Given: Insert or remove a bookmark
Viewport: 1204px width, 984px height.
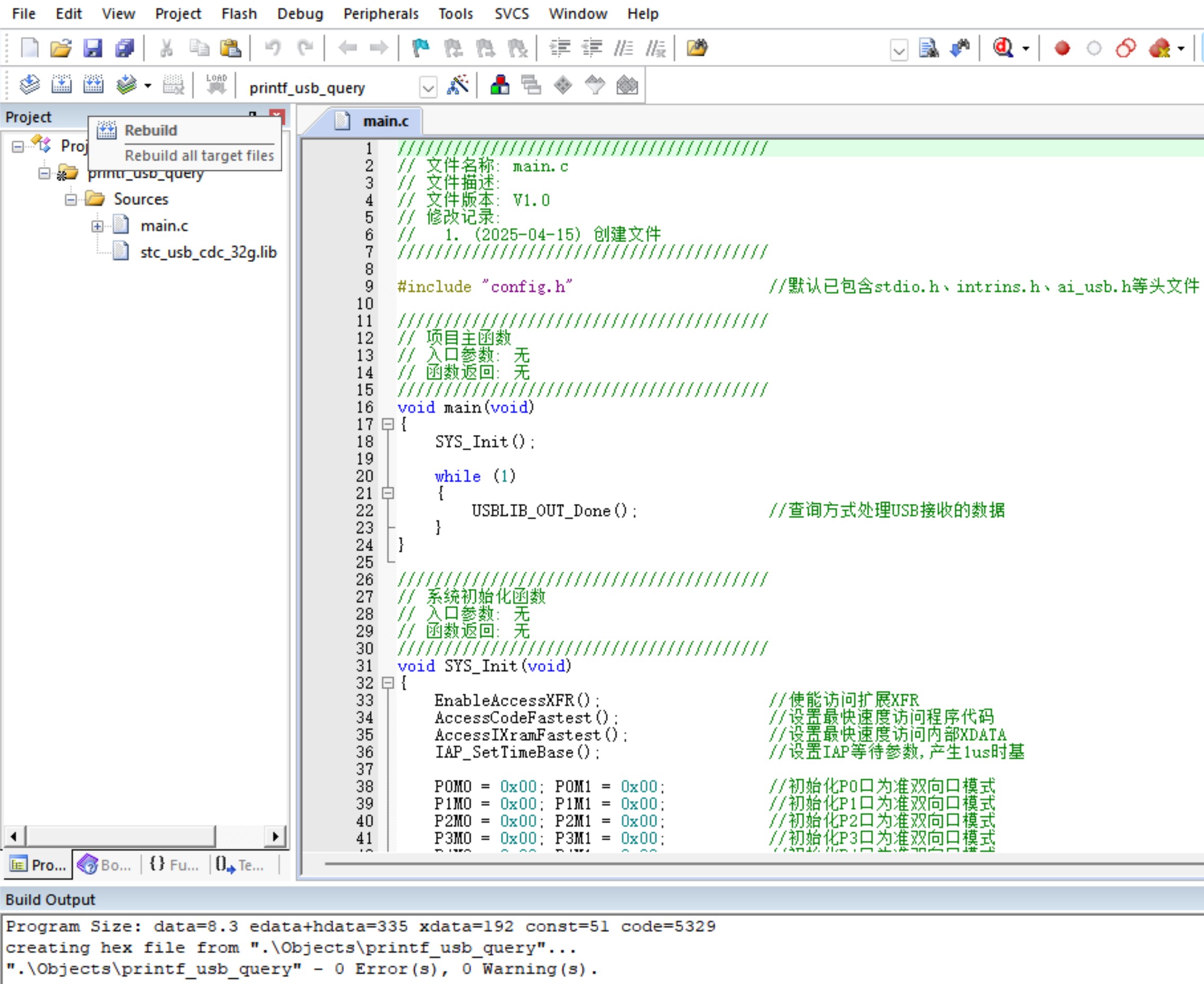Looking at the screenshot, I should click(421, 48).
